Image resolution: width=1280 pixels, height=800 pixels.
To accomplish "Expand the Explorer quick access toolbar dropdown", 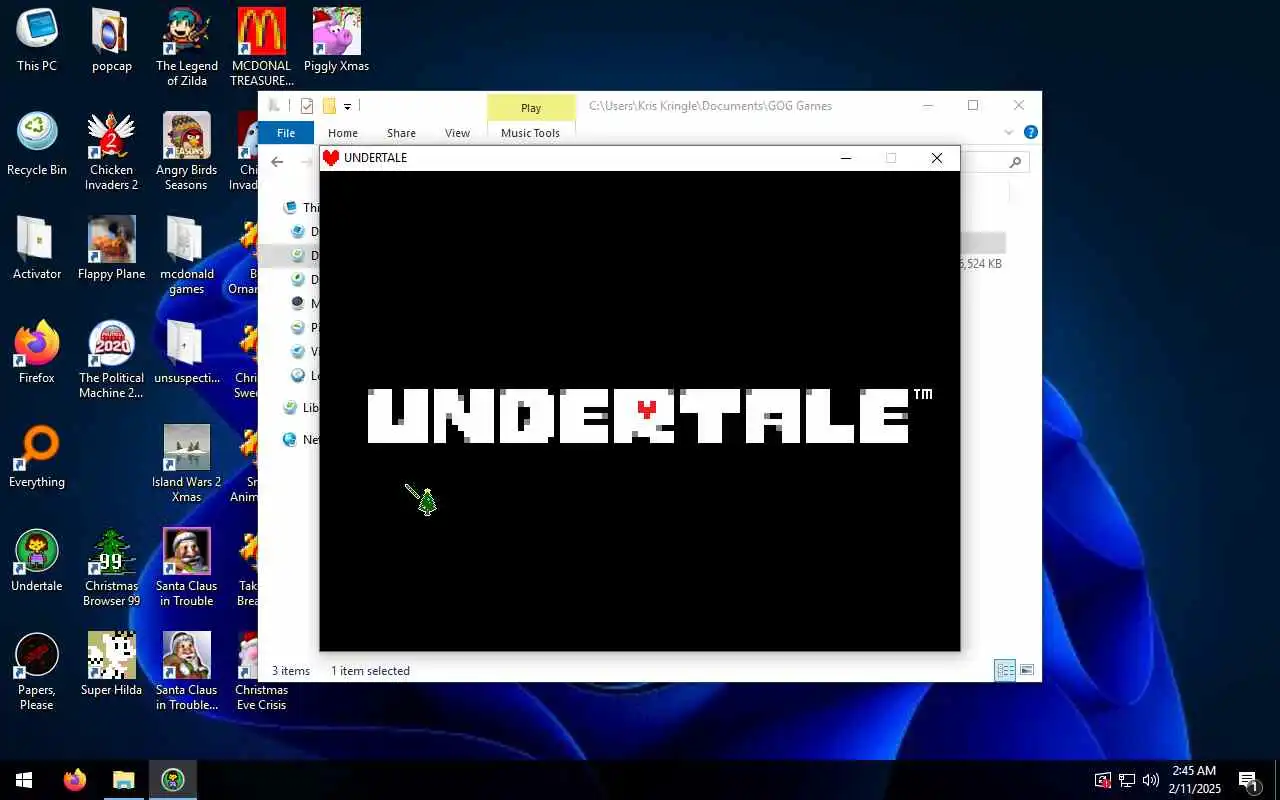I will point(348,106).
